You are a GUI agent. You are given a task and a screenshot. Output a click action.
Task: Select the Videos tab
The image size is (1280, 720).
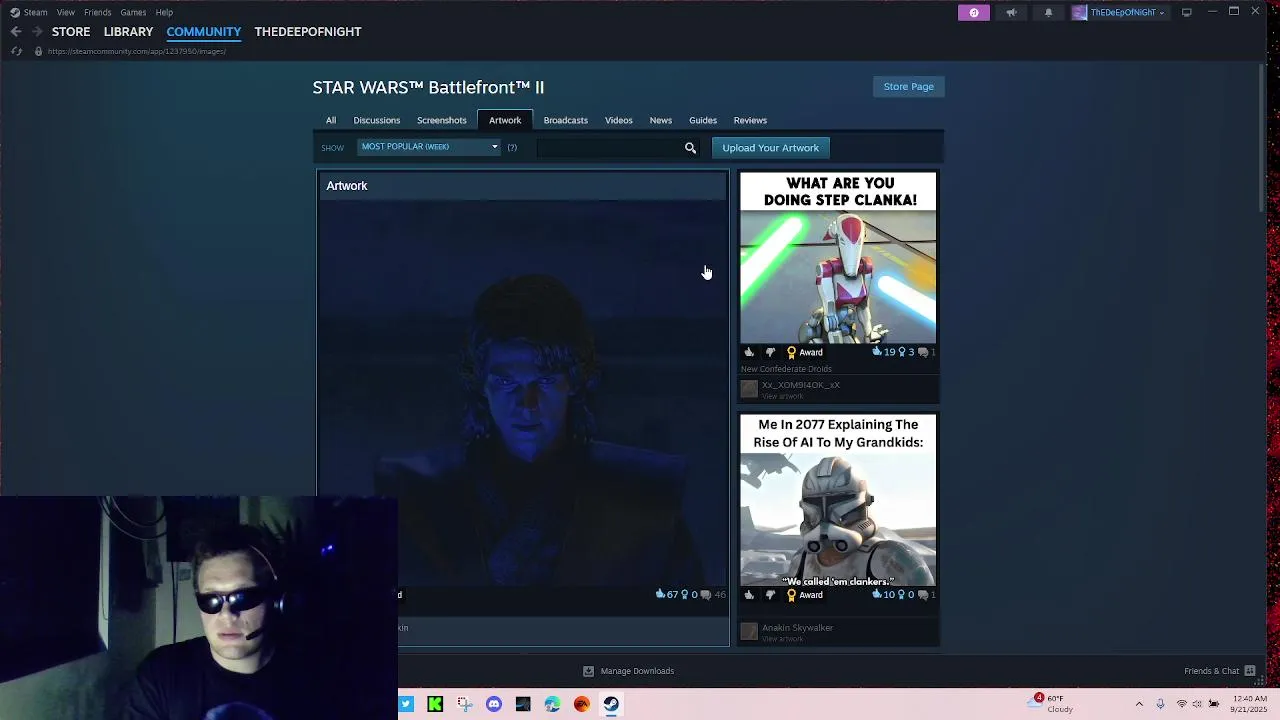[619, 120]
